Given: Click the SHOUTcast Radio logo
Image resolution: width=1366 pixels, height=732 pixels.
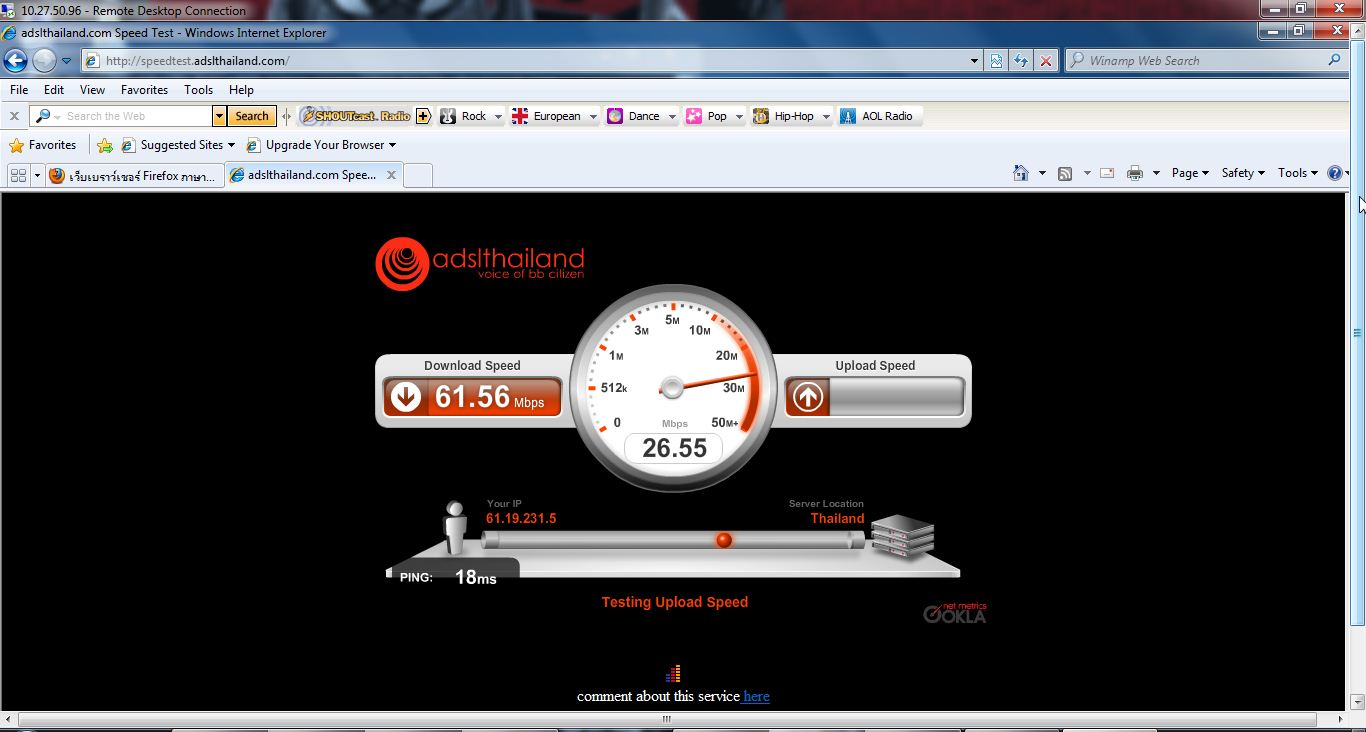Looking at the screenshot, I should click(356, 116).
